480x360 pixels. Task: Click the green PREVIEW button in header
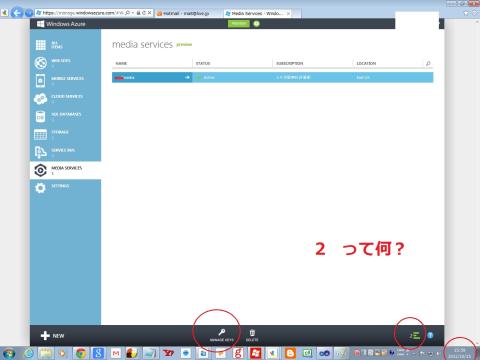pos(239,24)
